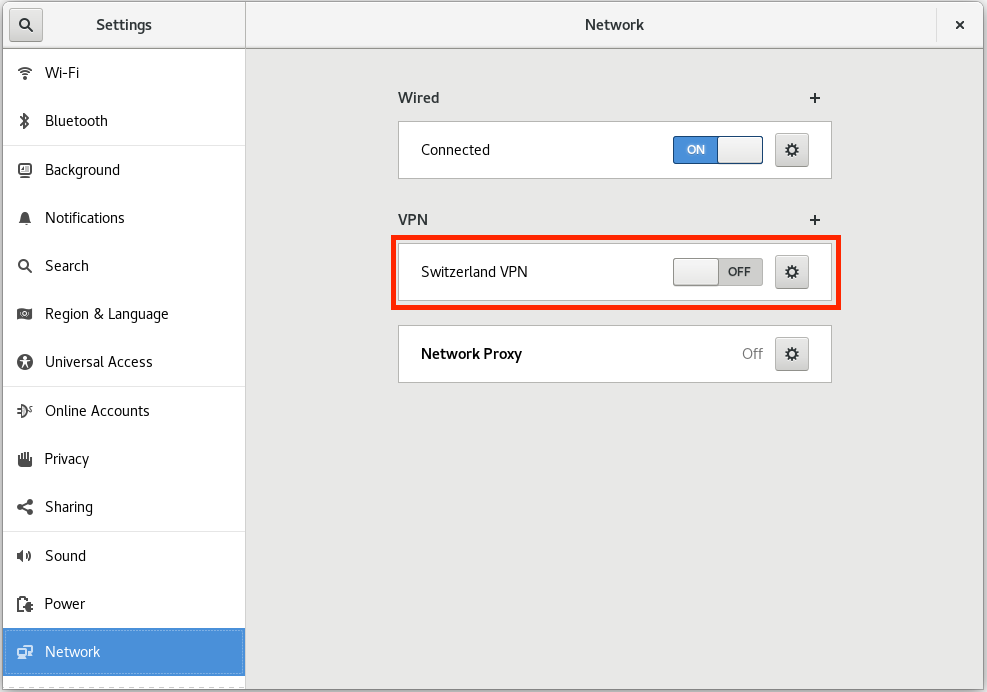This screenshot has width=987, height=692.
Task: Click the Power battery icon
Action: (x=25, y=604)
